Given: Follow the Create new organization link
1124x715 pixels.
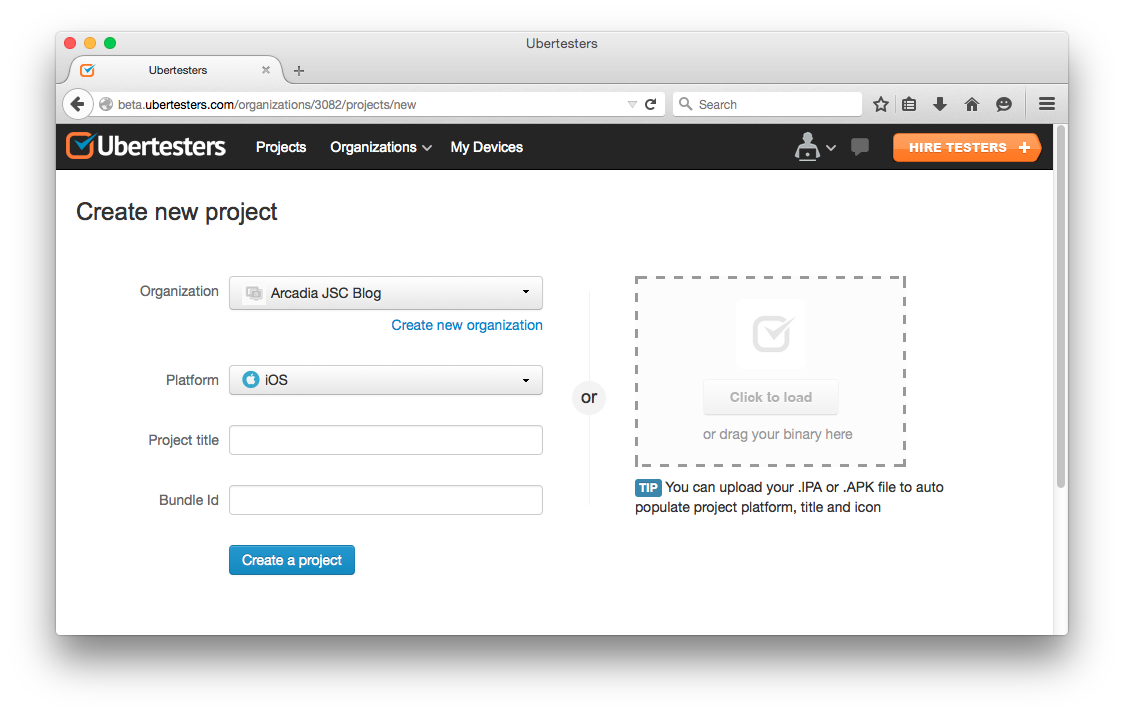Looking at the screenshot, I should click(x=467, y=325).
